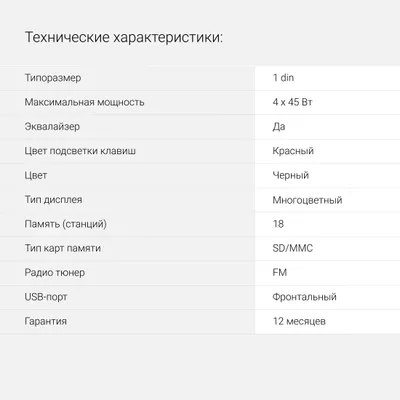This screenshot has height=400, width=400.
Task: Click the '12 месяцев' warranty value
Action: pyautogui.click(x=299, y=321)
